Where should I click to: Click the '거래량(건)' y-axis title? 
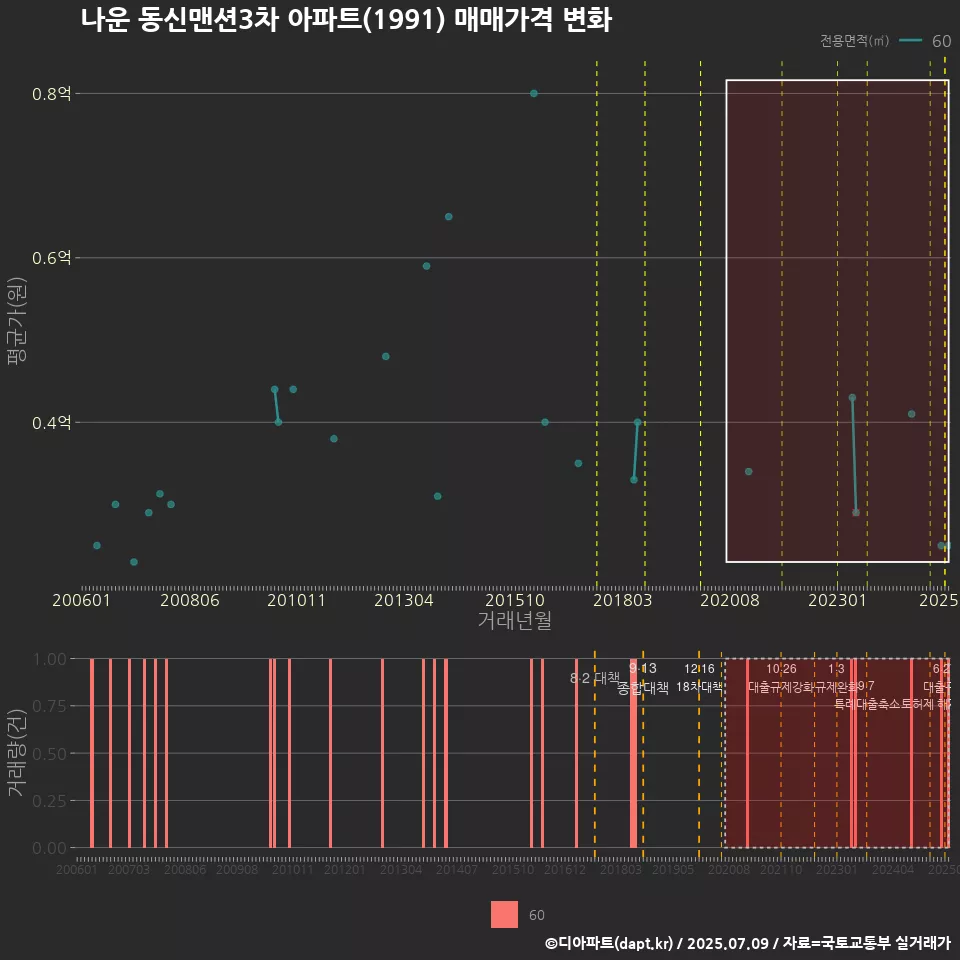17,753
